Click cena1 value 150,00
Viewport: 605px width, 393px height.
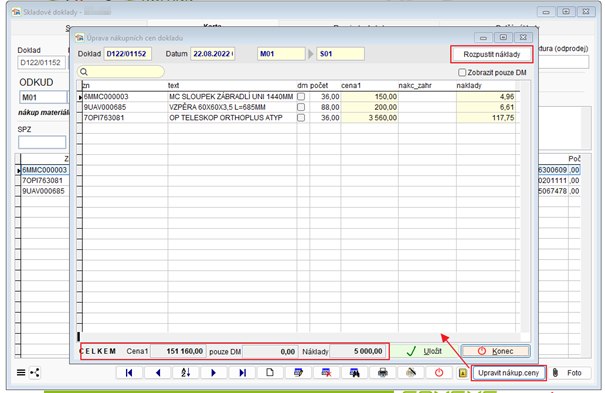click(369, 96)
